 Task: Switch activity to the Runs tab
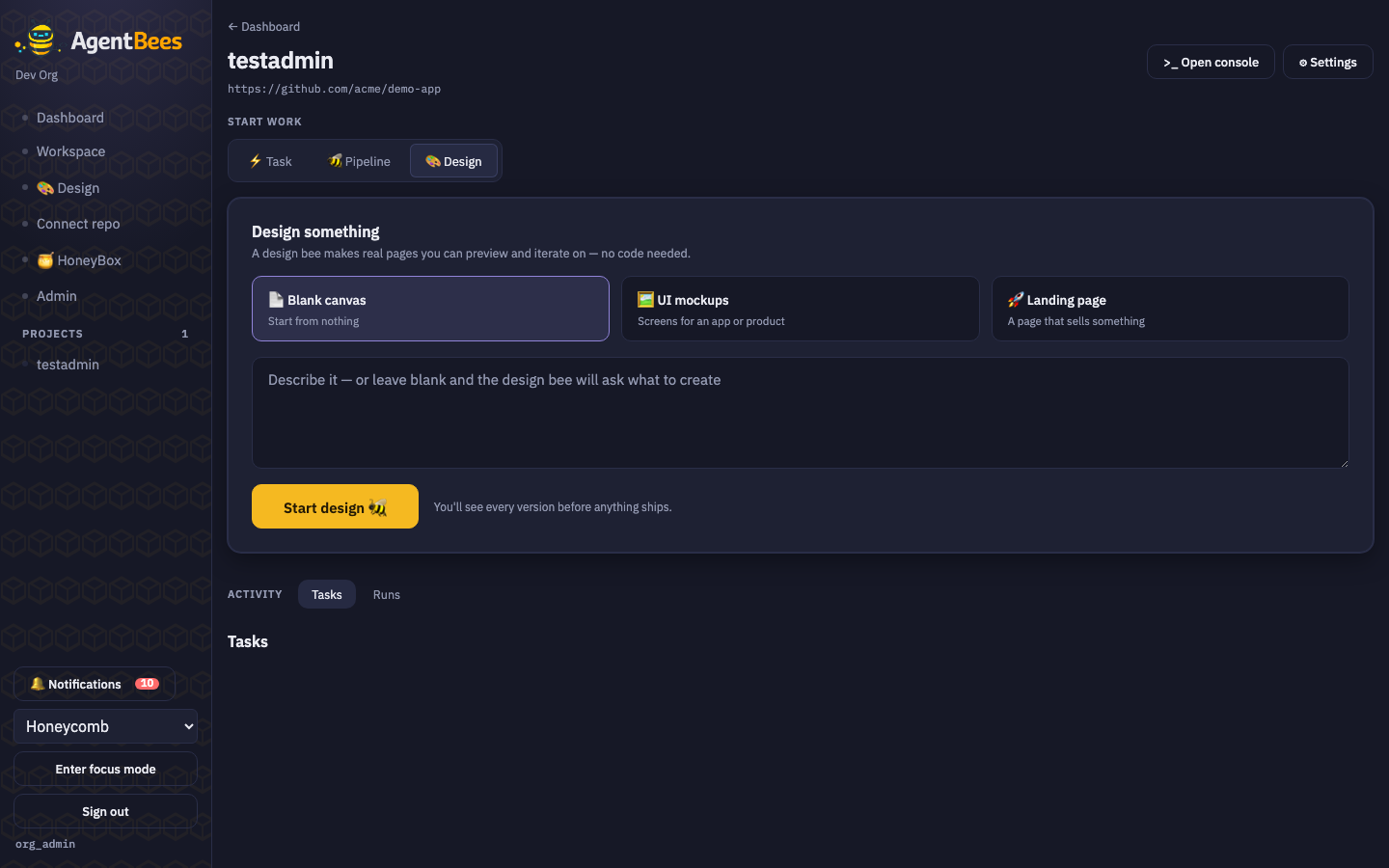(x=387, y=594)
